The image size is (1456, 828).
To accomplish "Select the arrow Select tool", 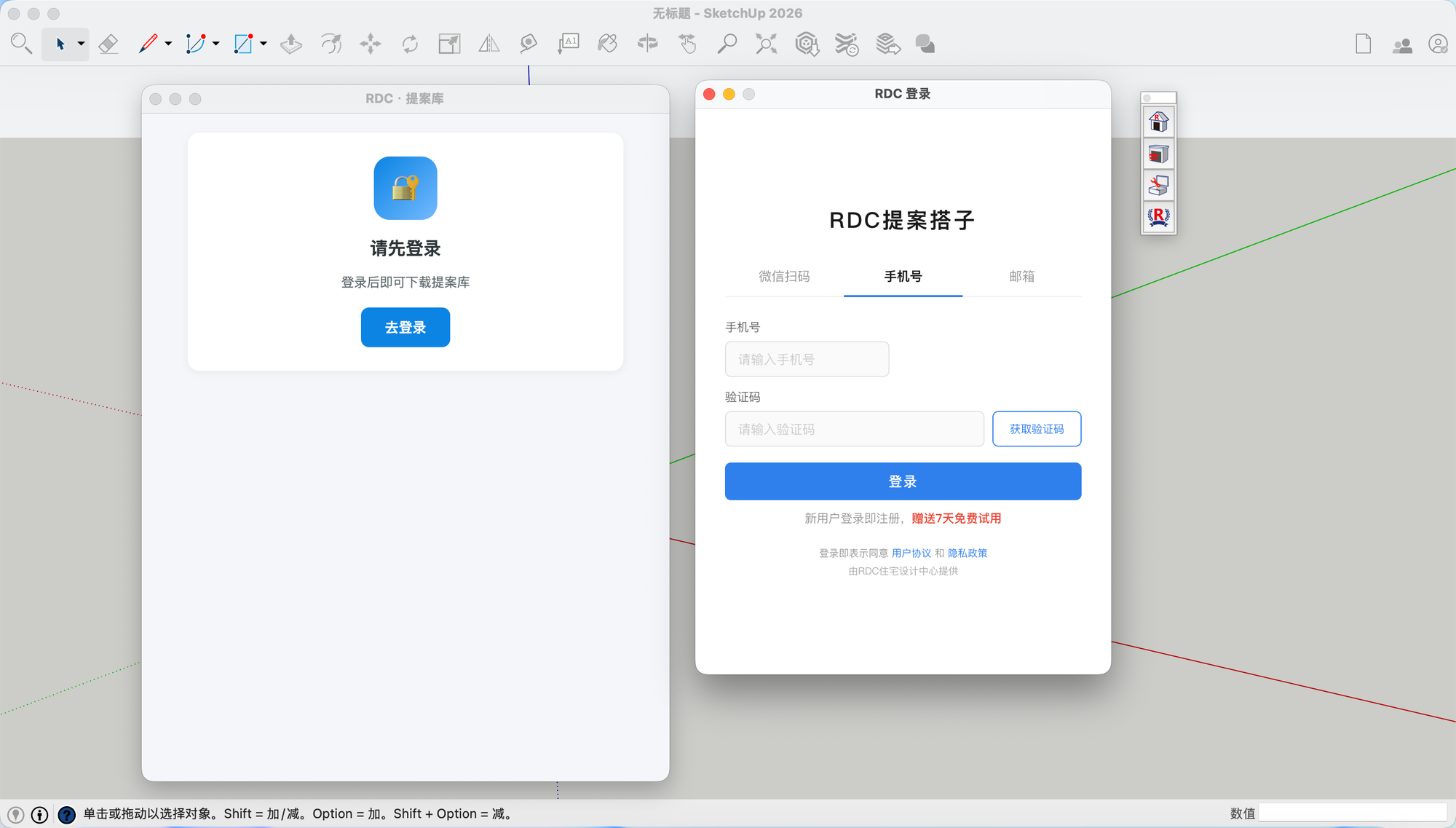I will pos(60,44).
